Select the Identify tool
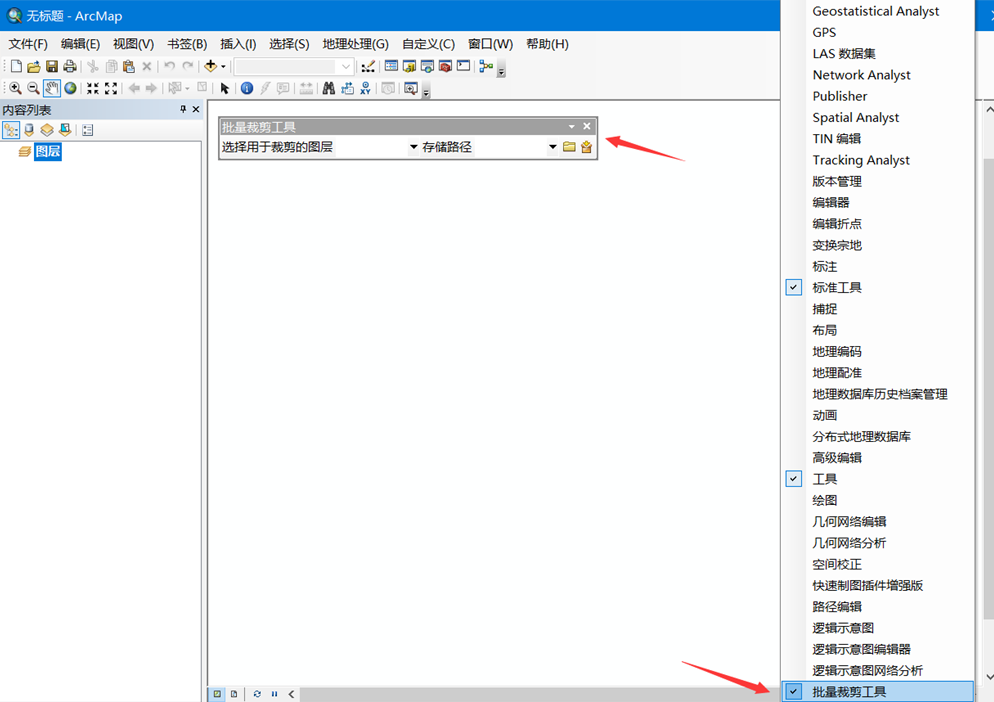Screen dimensions: 994x702 (x=247, y=88)
